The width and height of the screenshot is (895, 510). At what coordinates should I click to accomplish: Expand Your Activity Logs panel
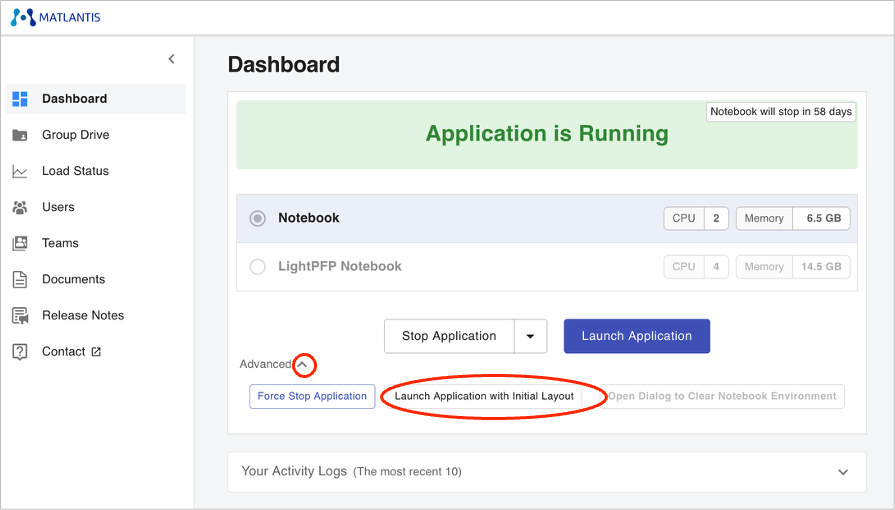842,472
